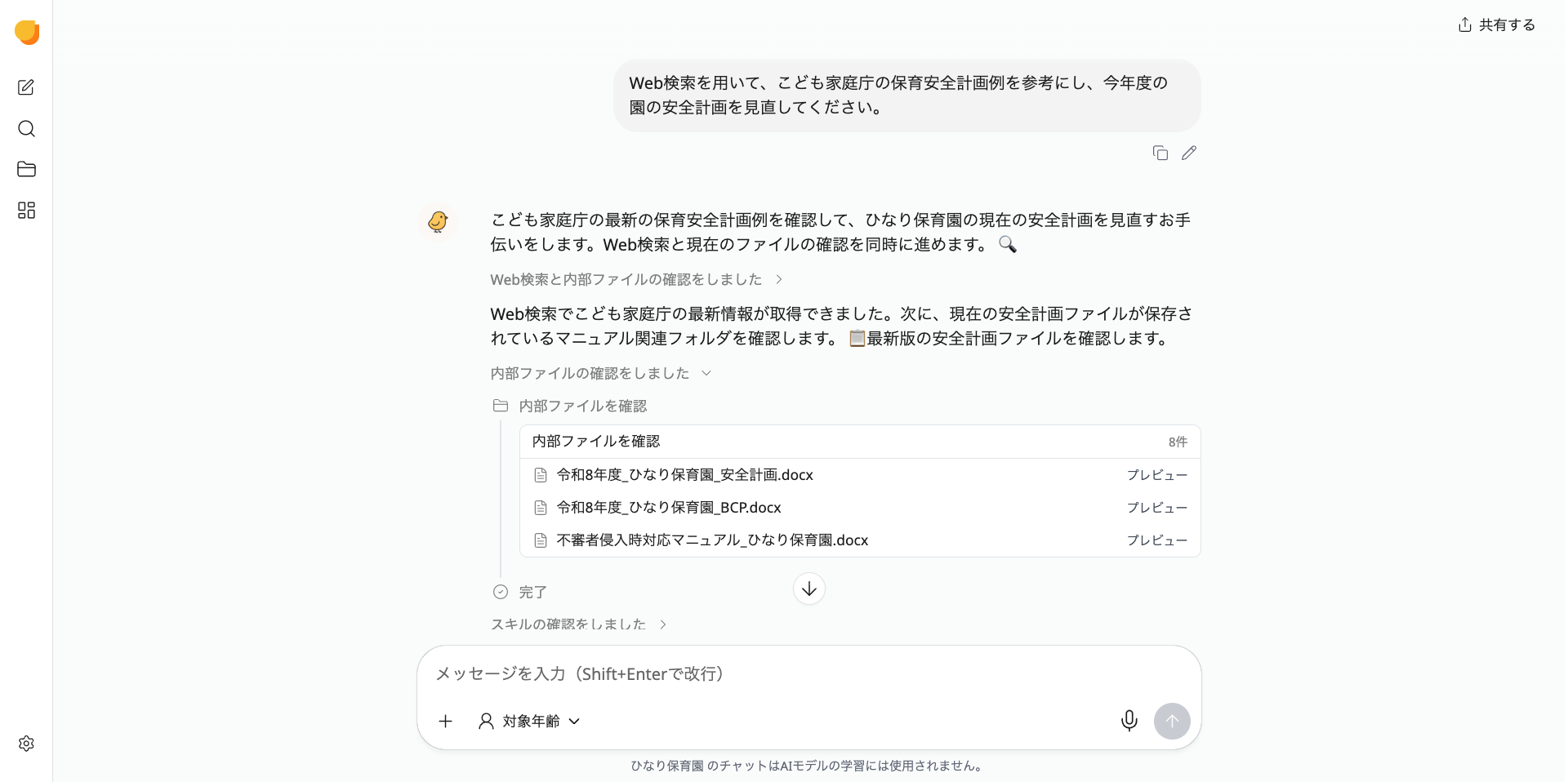Click the scroll-to-bottom arrow button
This screenshot has width=1568, height=782.
point(808,589)
